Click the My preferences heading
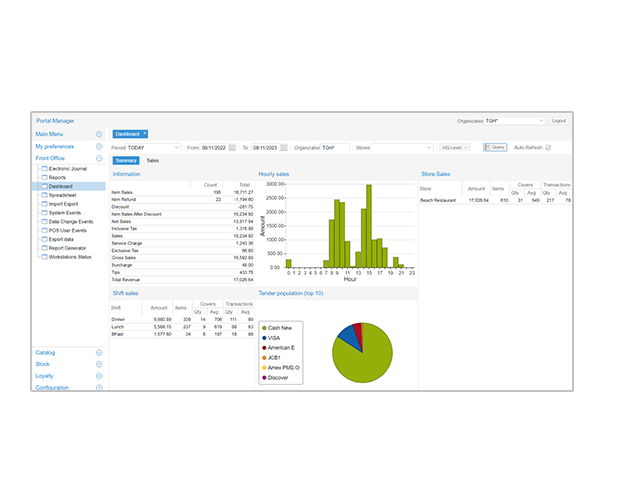This screenshot has height=503, width=629. [x=55, y=146]
